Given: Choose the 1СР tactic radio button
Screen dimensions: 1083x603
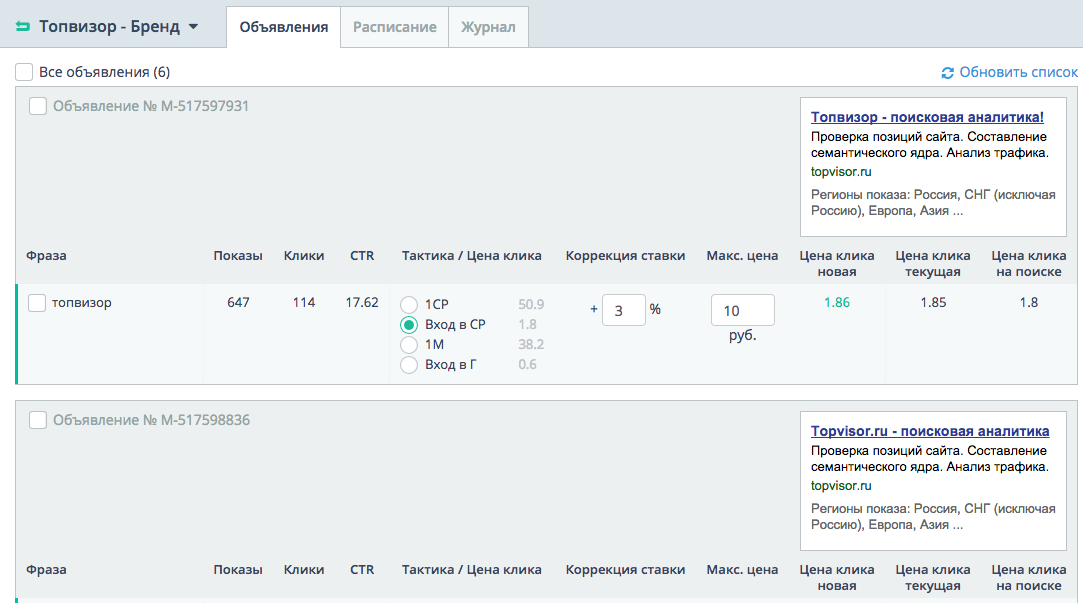Looking at the screenshot, I should 409,305.
